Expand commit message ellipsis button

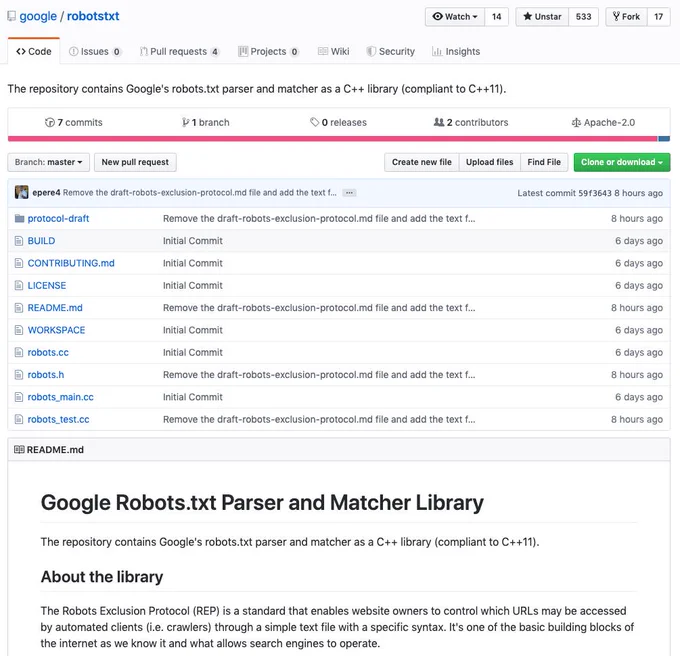point(349,193)
